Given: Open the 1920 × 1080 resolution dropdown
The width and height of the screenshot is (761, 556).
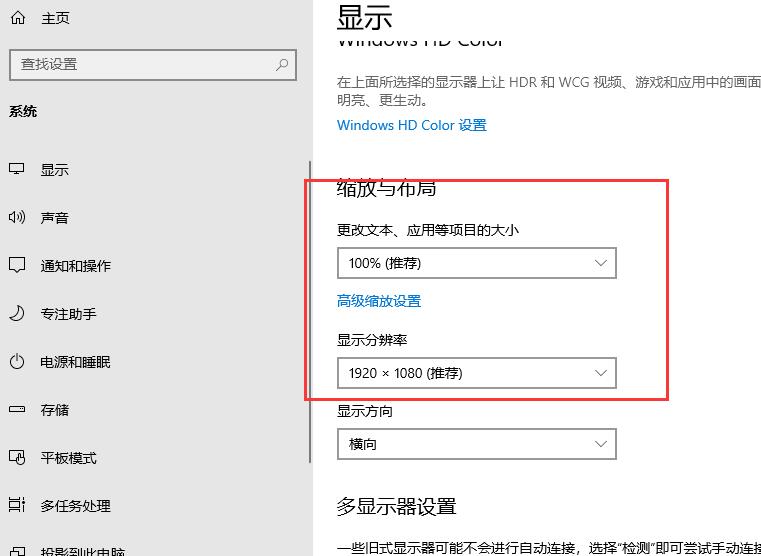Looking at the screenshot, I should 477,373.
